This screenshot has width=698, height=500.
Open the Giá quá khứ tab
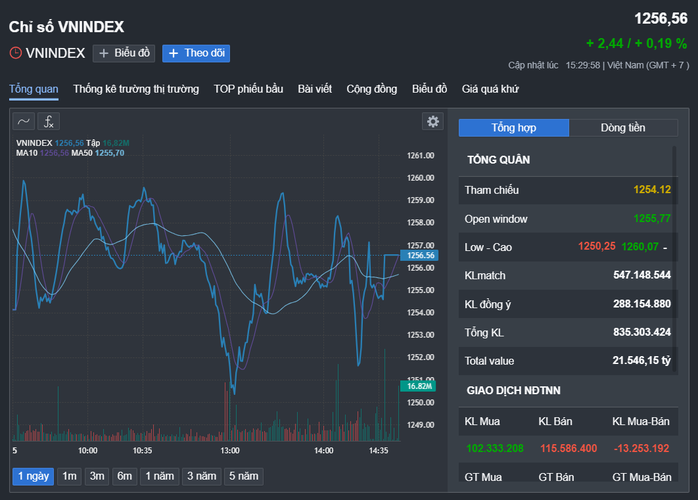(490, 89)
